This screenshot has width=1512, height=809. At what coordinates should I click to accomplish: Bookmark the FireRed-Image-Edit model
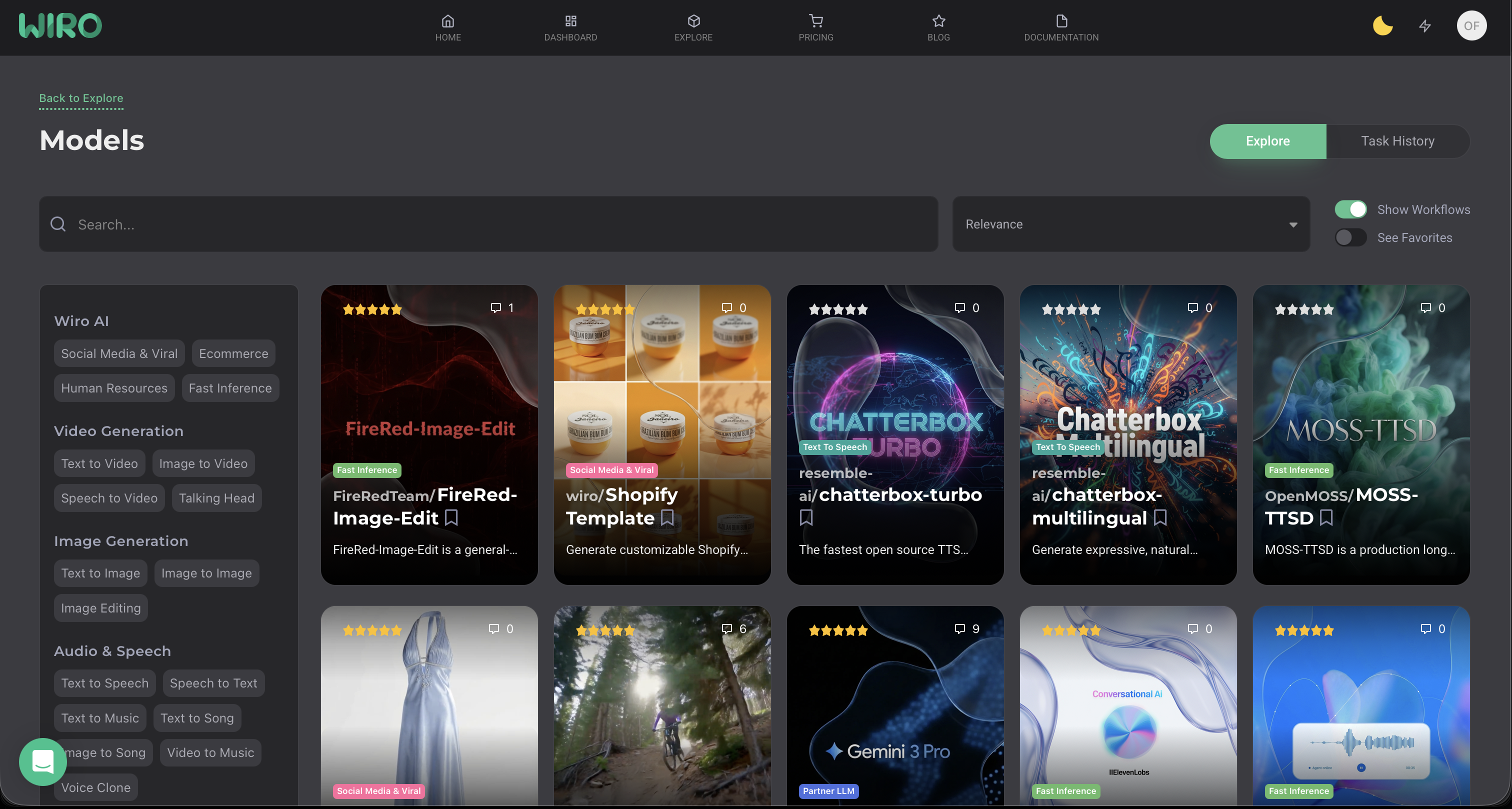pyautogui.click(x=451, y=517)
